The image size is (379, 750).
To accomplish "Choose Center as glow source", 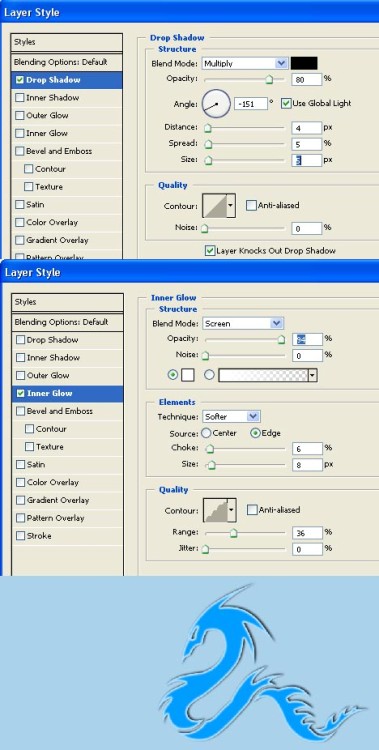I will pos(206,433).
